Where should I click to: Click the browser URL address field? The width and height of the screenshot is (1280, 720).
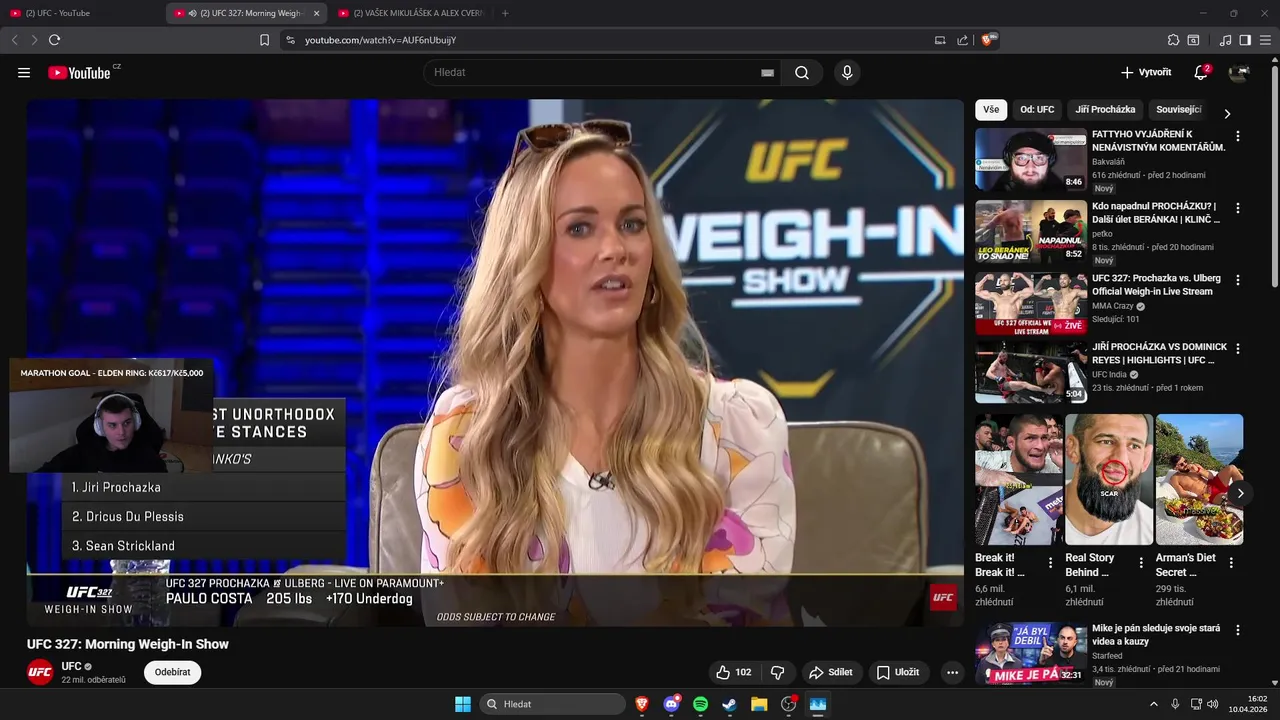[x=610, y=40]
